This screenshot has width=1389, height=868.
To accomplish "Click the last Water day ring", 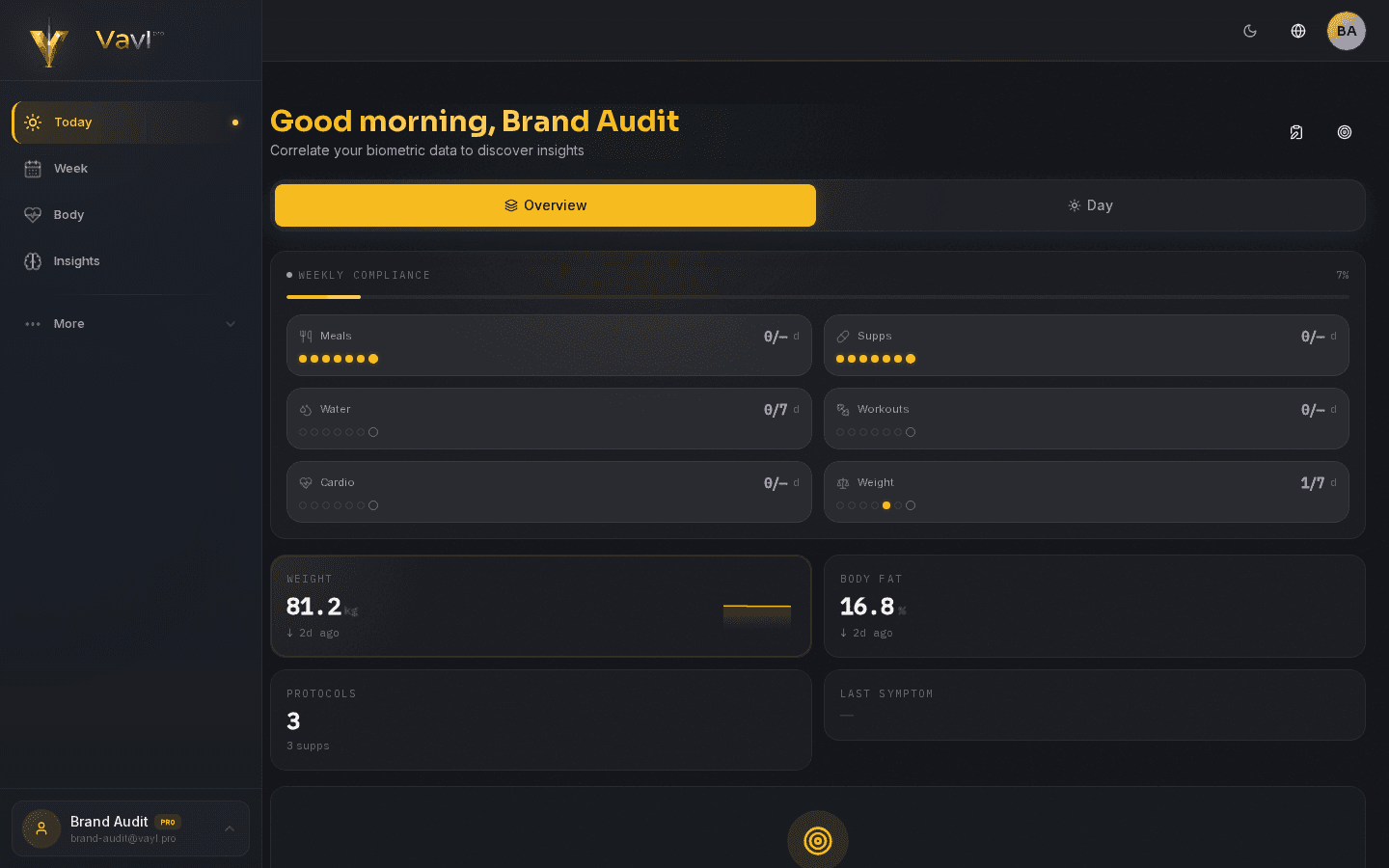I will (373, 432).
